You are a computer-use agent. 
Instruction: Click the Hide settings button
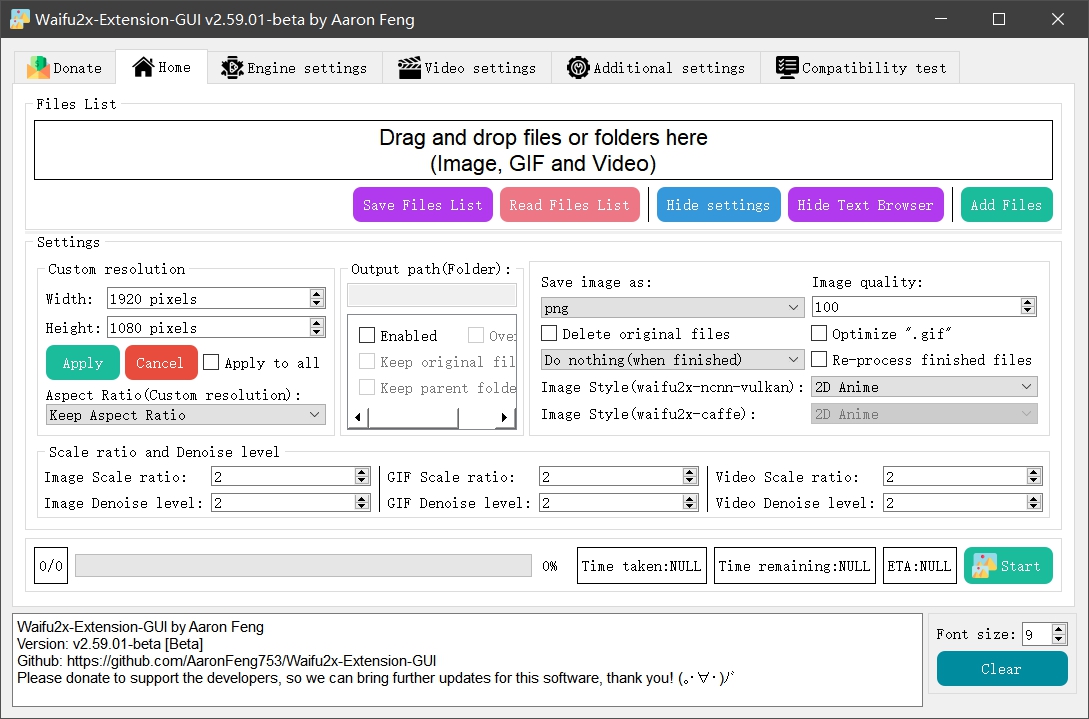click(718, 205)
